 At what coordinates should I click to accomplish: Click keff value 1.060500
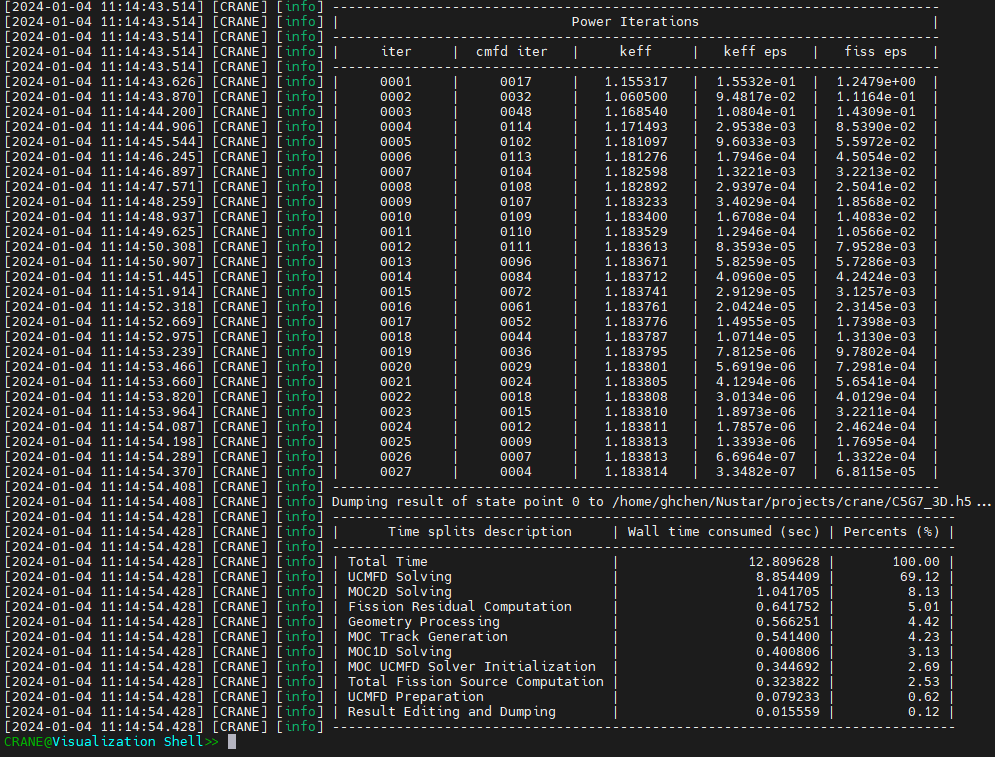click(x=636, y=97)
